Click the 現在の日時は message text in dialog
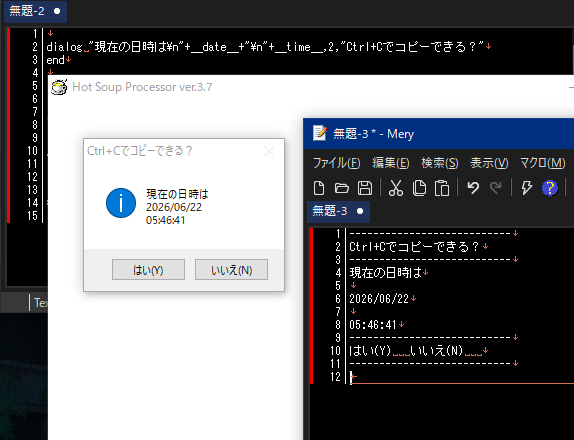The image size is (574, 440). coord(177,194)
